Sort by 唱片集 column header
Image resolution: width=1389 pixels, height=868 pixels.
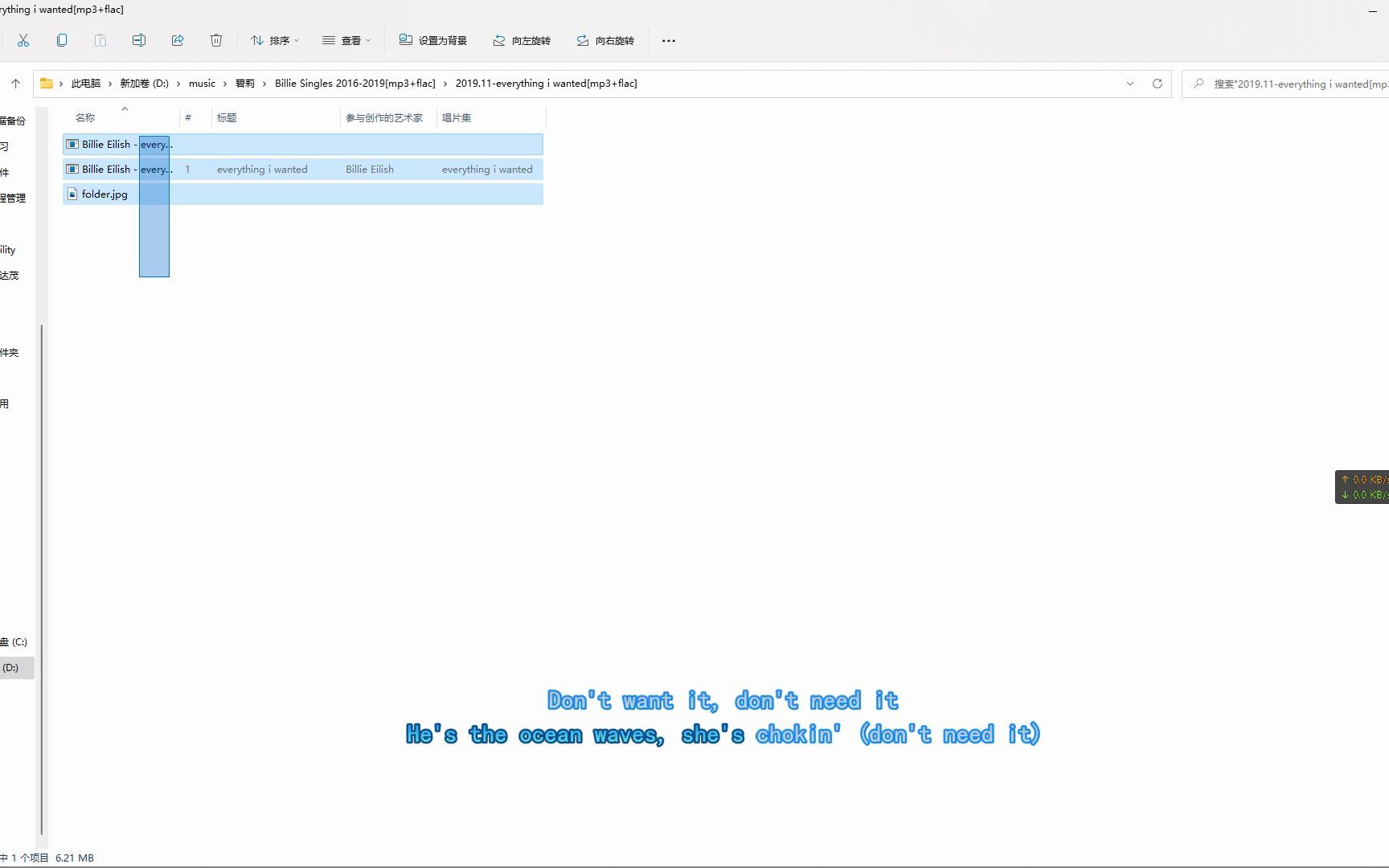[491, 117]
